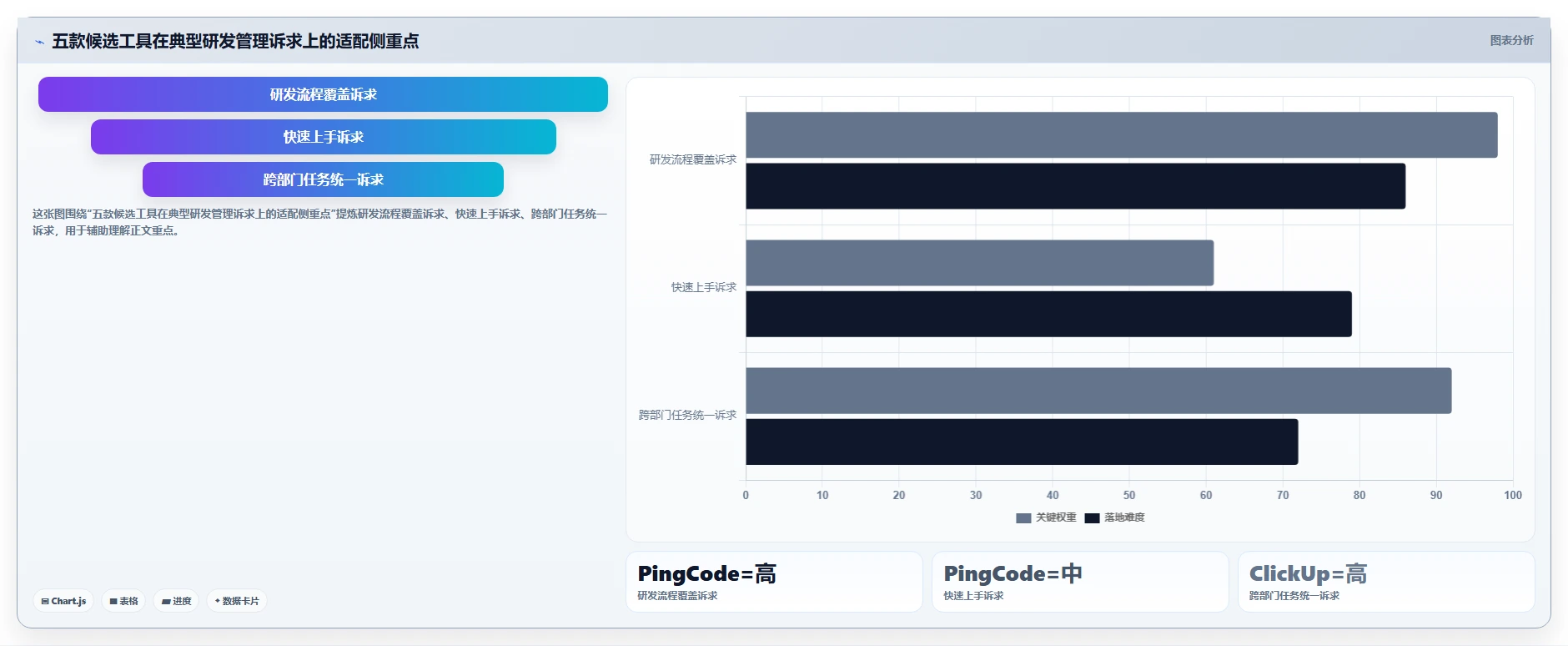Select the 跨部门任务统一诉求 funnel bar

coord(323,179)
